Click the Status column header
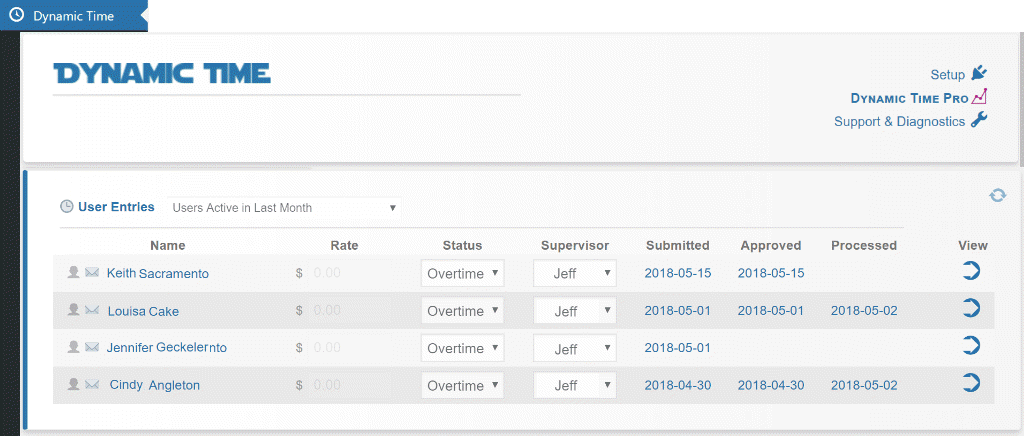 pyautogui.click(x=462, y=245)
